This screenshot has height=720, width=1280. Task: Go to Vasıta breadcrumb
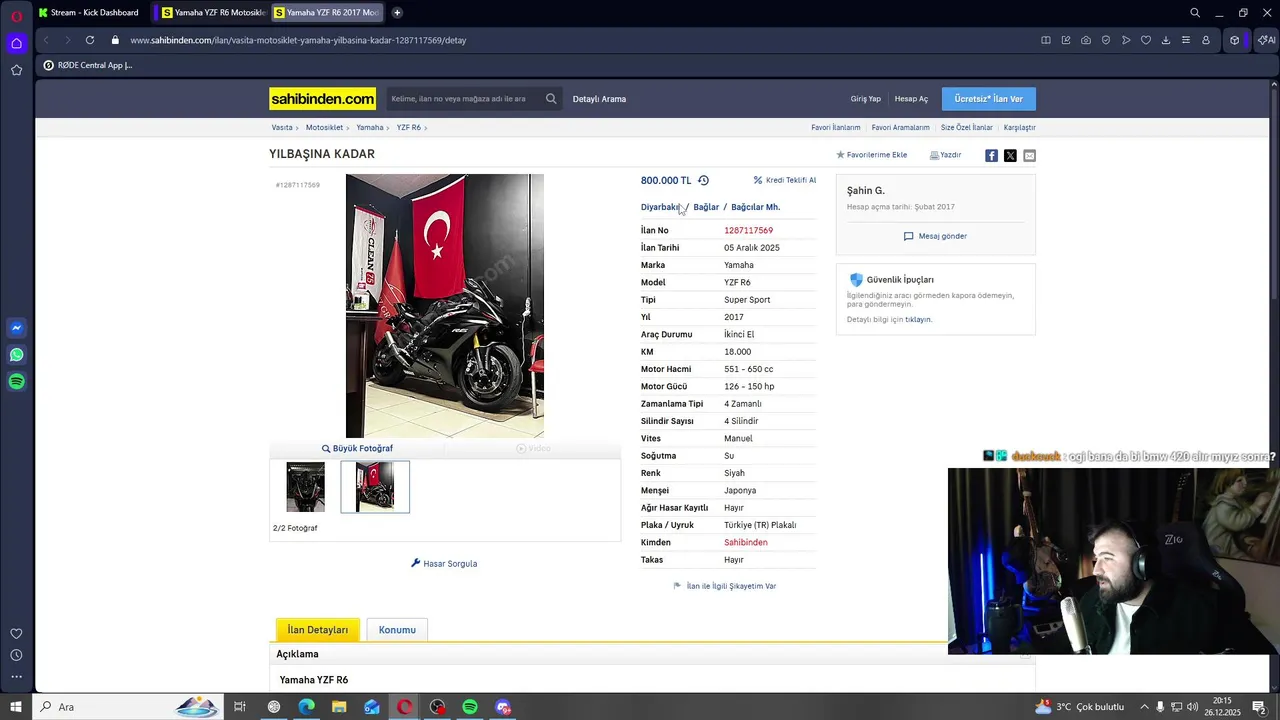(x=282, y=128)
